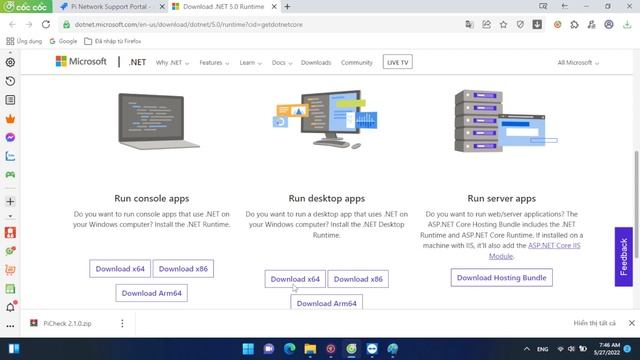Open the sidebar three-dots more menu

click(10, 326)
